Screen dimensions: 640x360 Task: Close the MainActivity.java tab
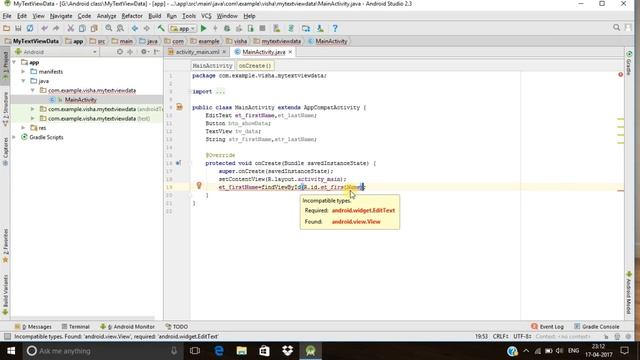pos(290,52)
